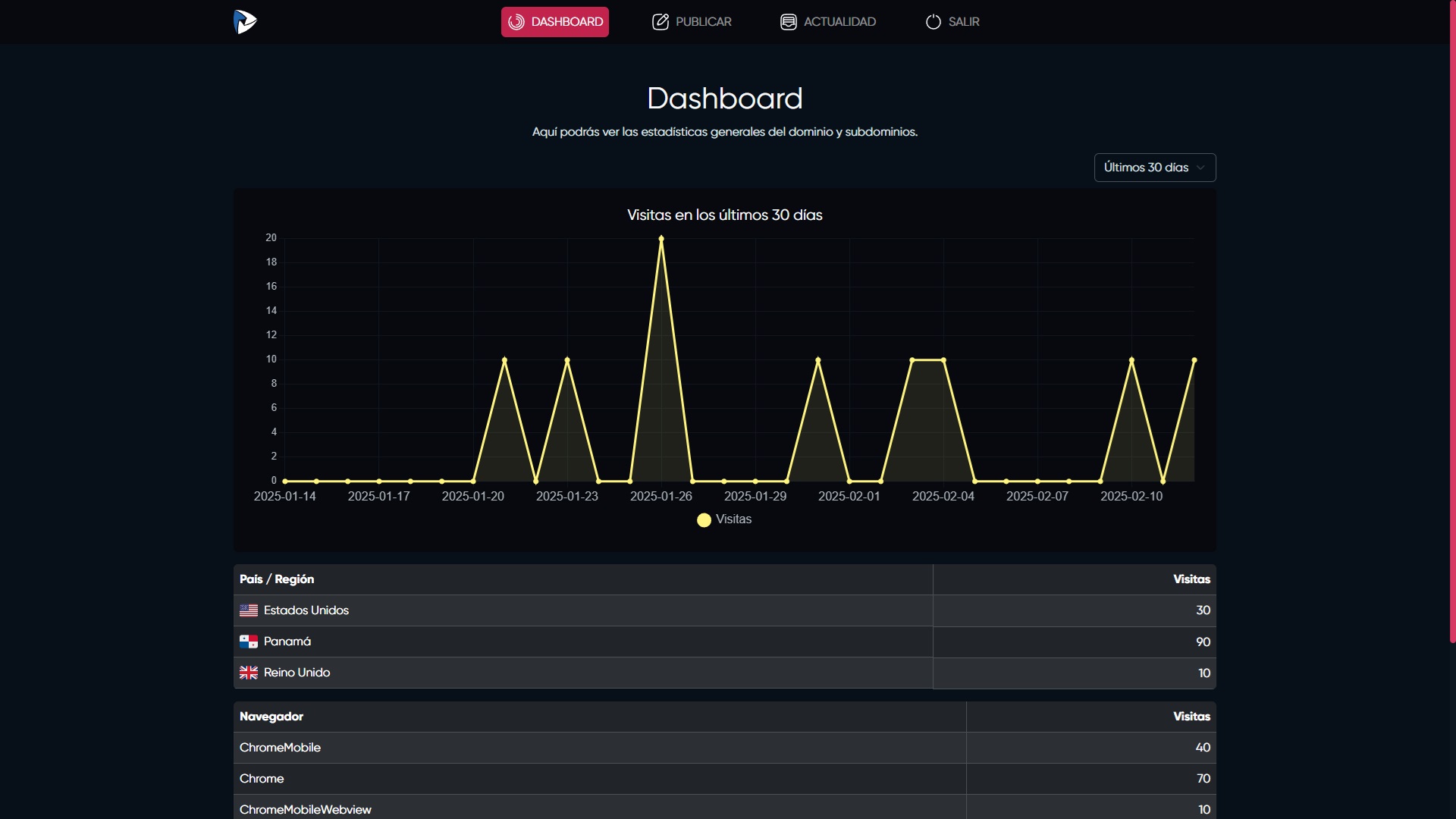1456x819 pixels.
Task: Click the value 10 for Reino Unido
Action: (1204, 673)
